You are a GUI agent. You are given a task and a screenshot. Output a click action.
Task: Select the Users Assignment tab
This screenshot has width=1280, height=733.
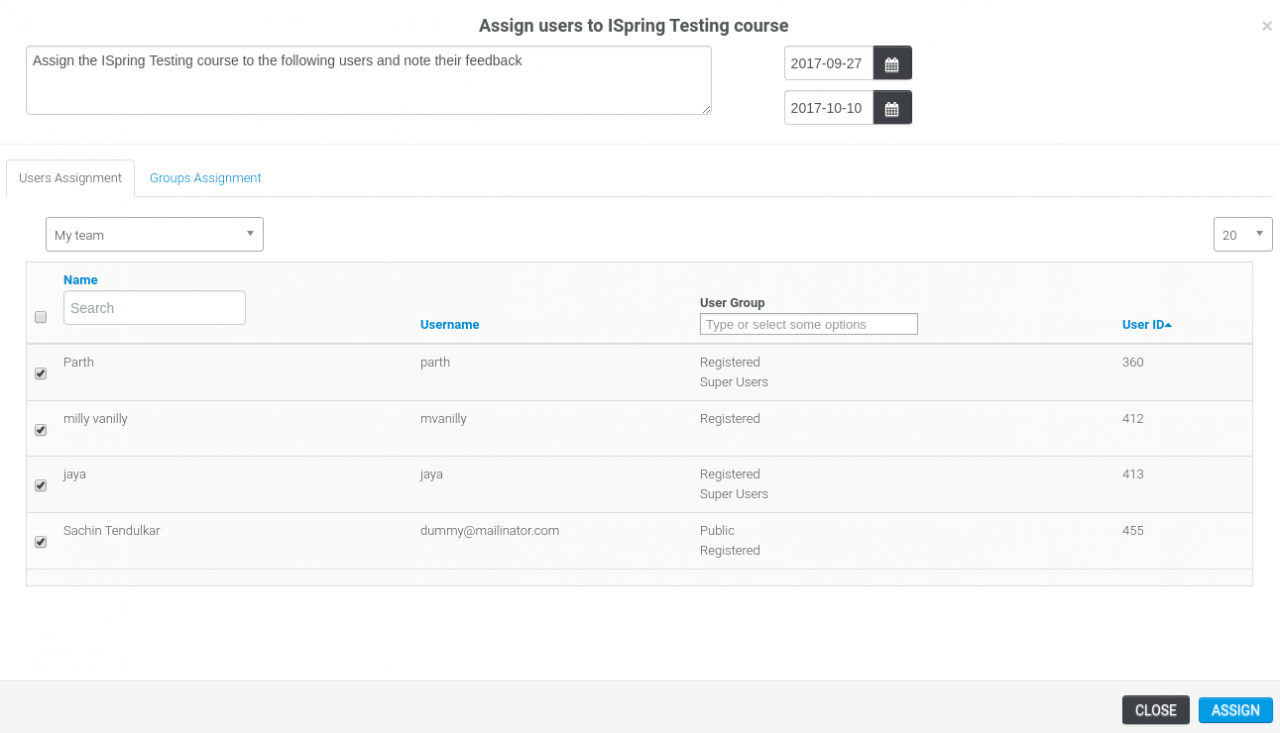tap(70, 178)
